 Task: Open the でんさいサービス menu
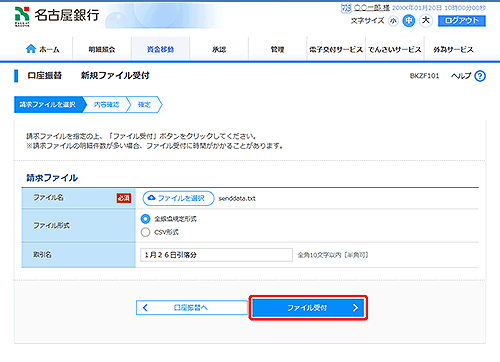(x=395, y=49)
